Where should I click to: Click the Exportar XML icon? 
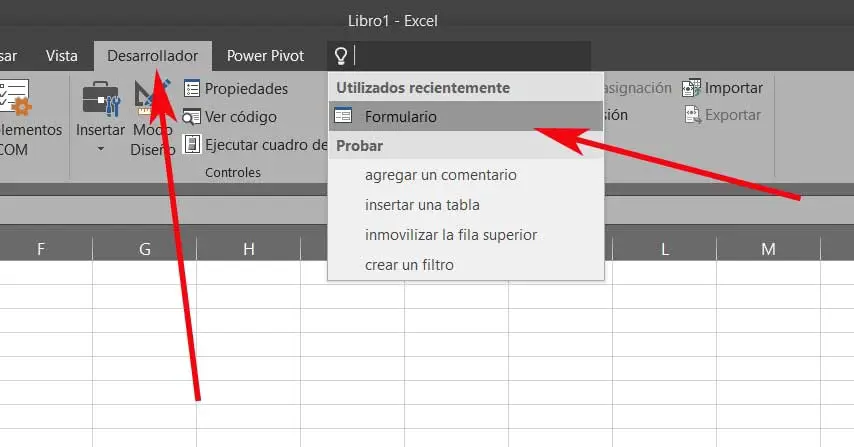[693, 115]
